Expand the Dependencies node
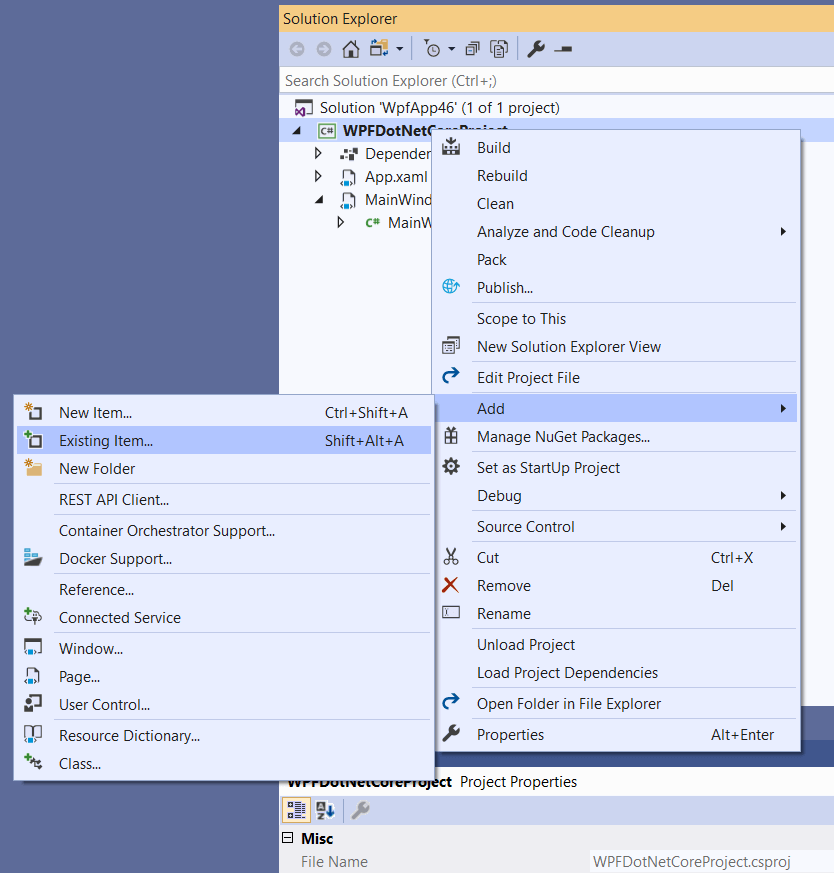This screenshot has height=873, width=834. (x=318, y=153)
